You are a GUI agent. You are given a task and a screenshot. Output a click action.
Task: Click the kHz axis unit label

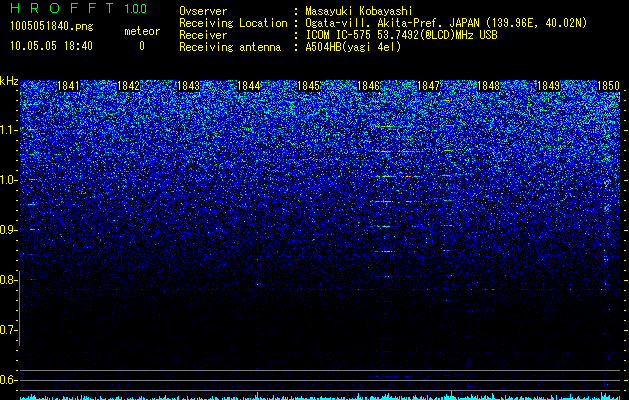[x=9, y=81]
